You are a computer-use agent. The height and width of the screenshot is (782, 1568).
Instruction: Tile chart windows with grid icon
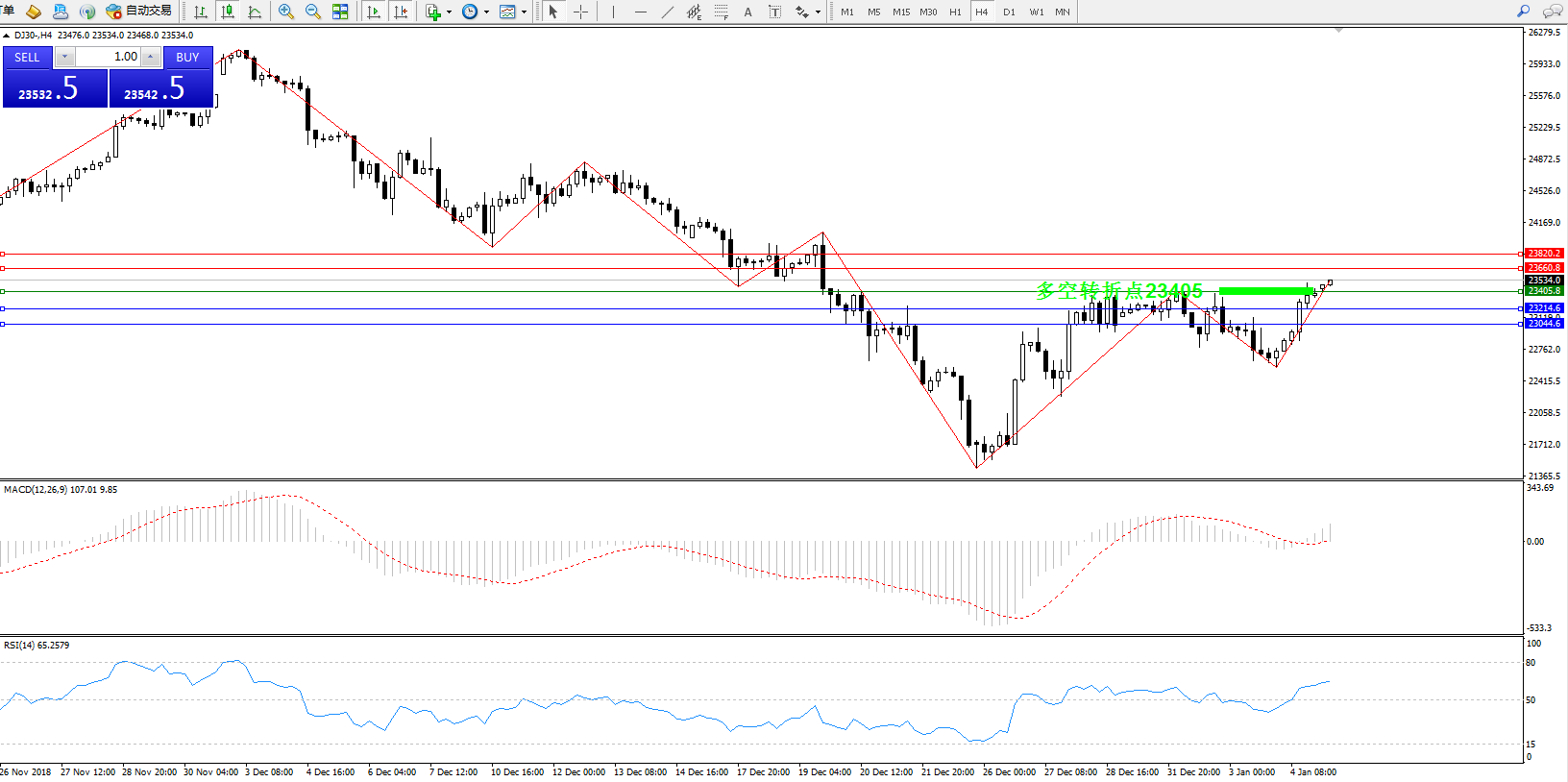340,12
